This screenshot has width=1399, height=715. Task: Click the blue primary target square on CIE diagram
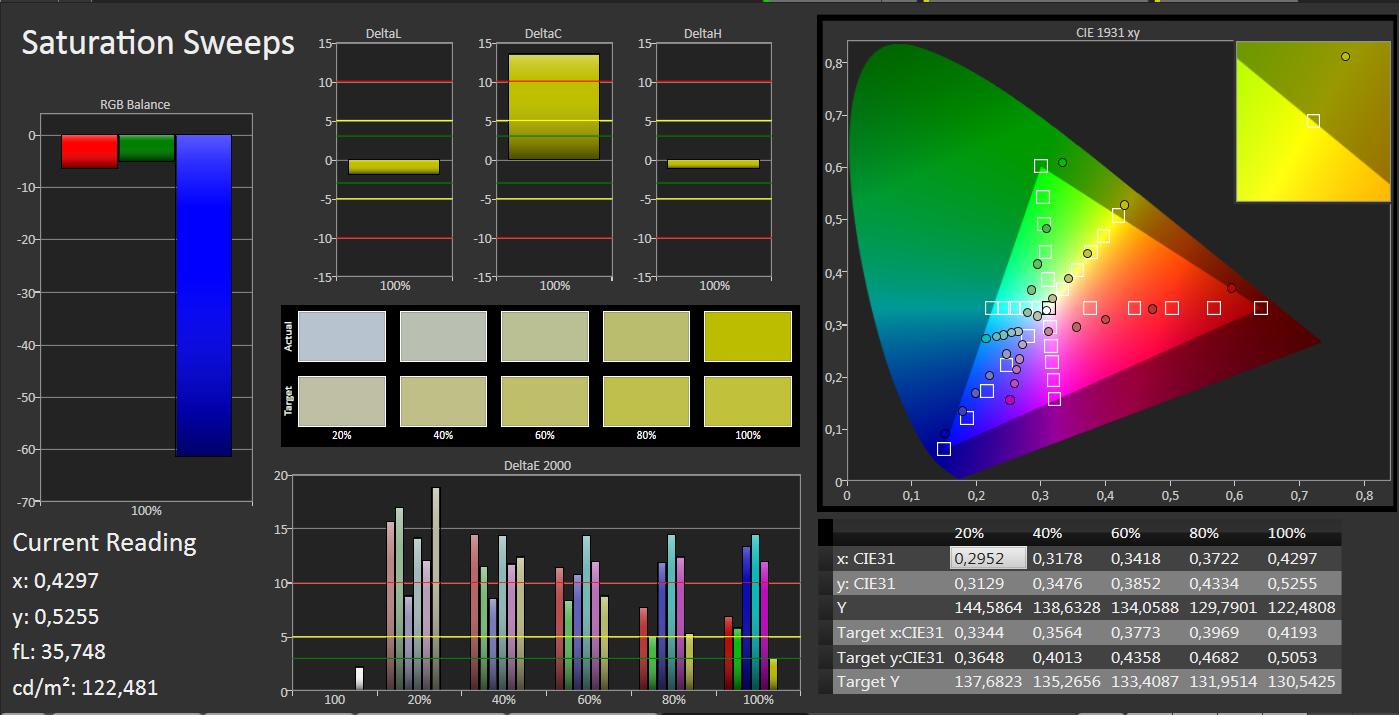pyautogui.click(x=943, y=449)
